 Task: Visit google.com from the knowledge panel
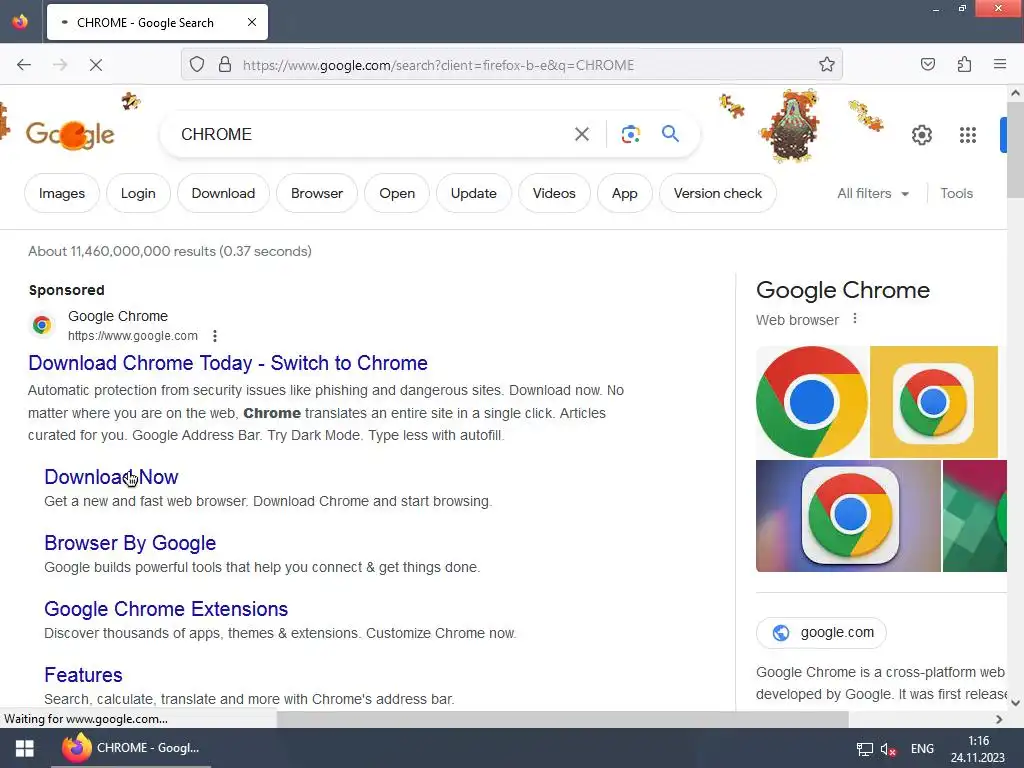point(821,633)
